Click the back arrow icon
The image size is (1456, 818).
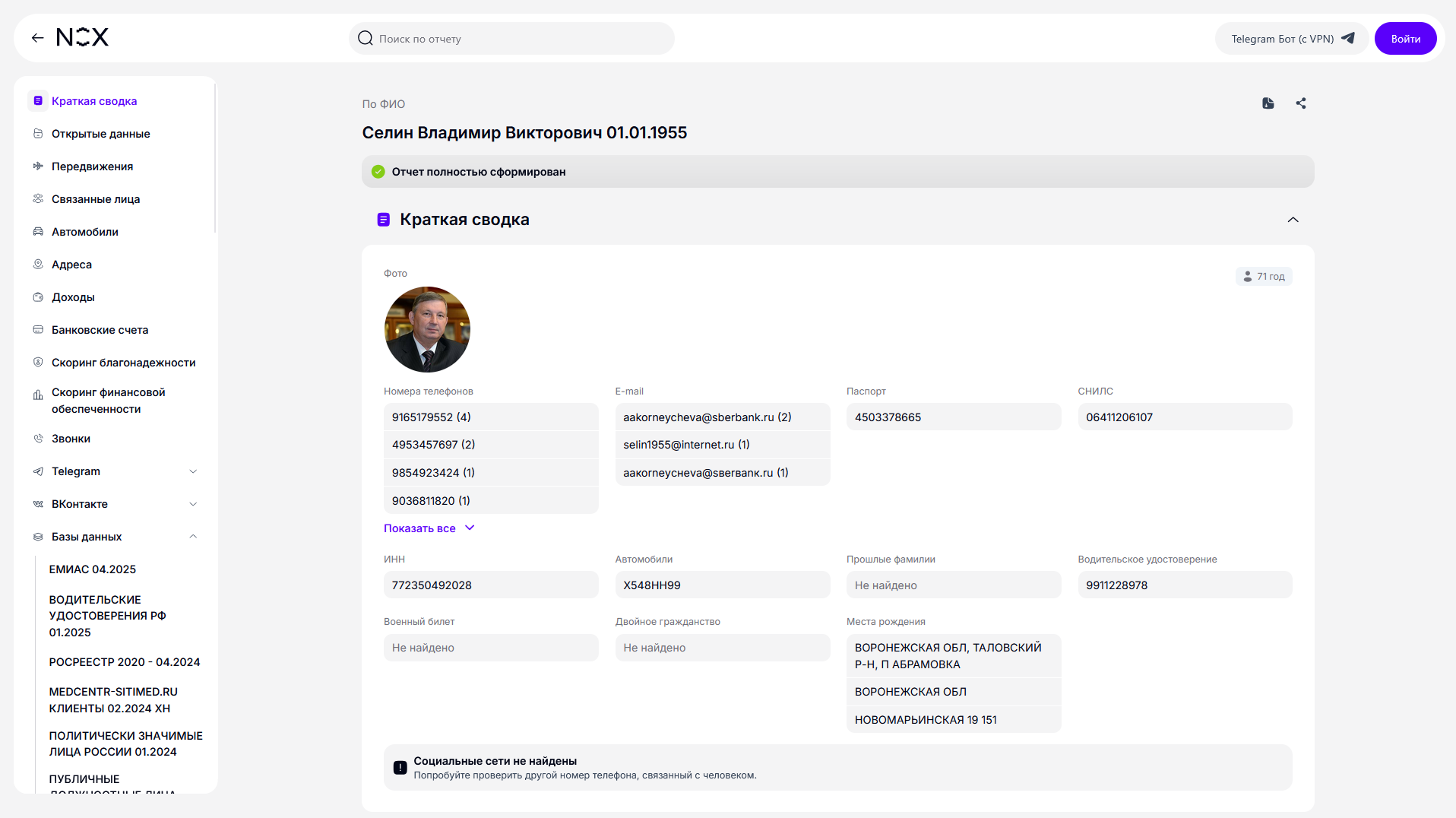point(37,38)
